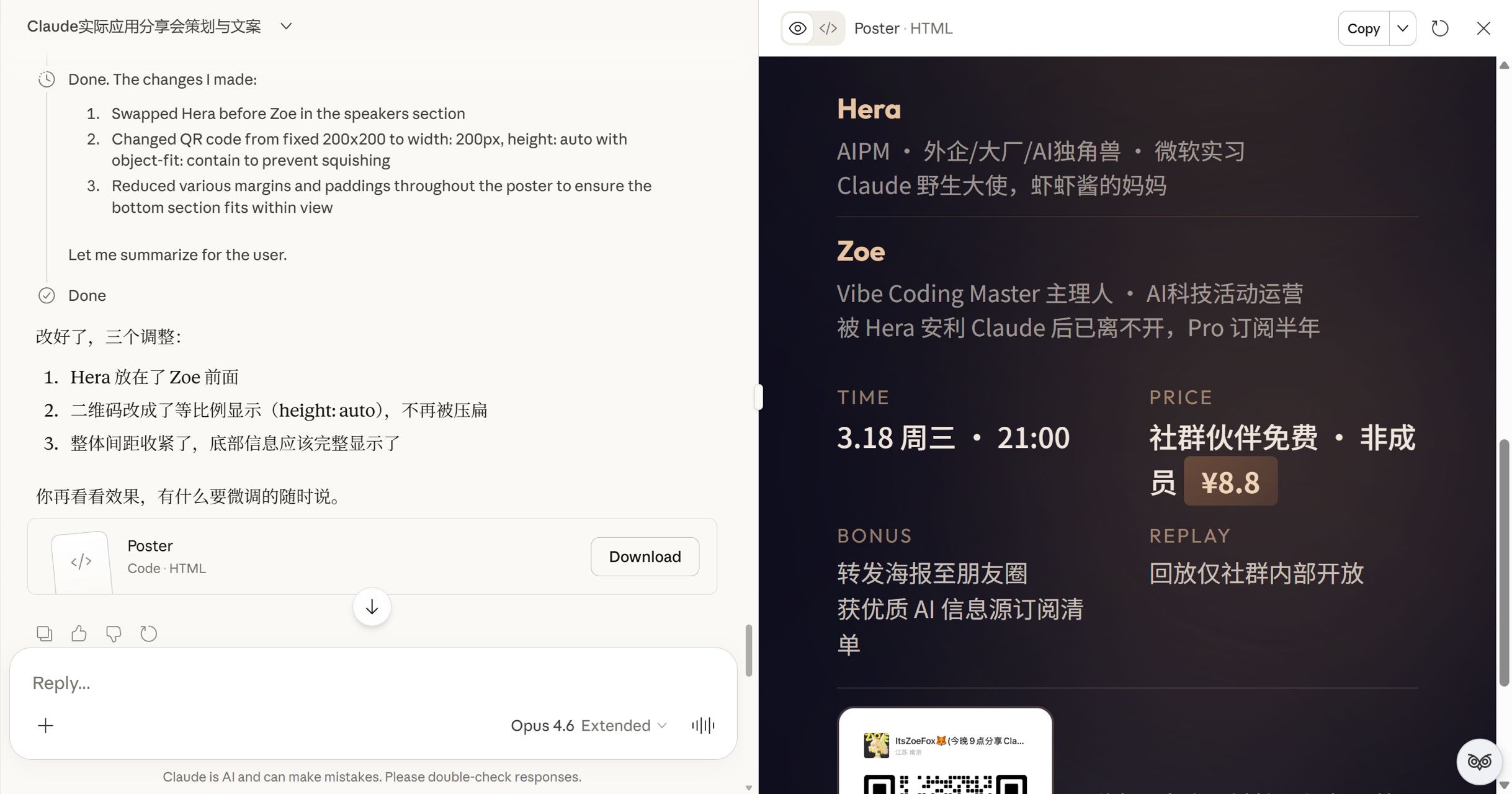The width and height of the screenshot is (1512, 794).
Task: Click the QR code image
Action: coord(945,783)
